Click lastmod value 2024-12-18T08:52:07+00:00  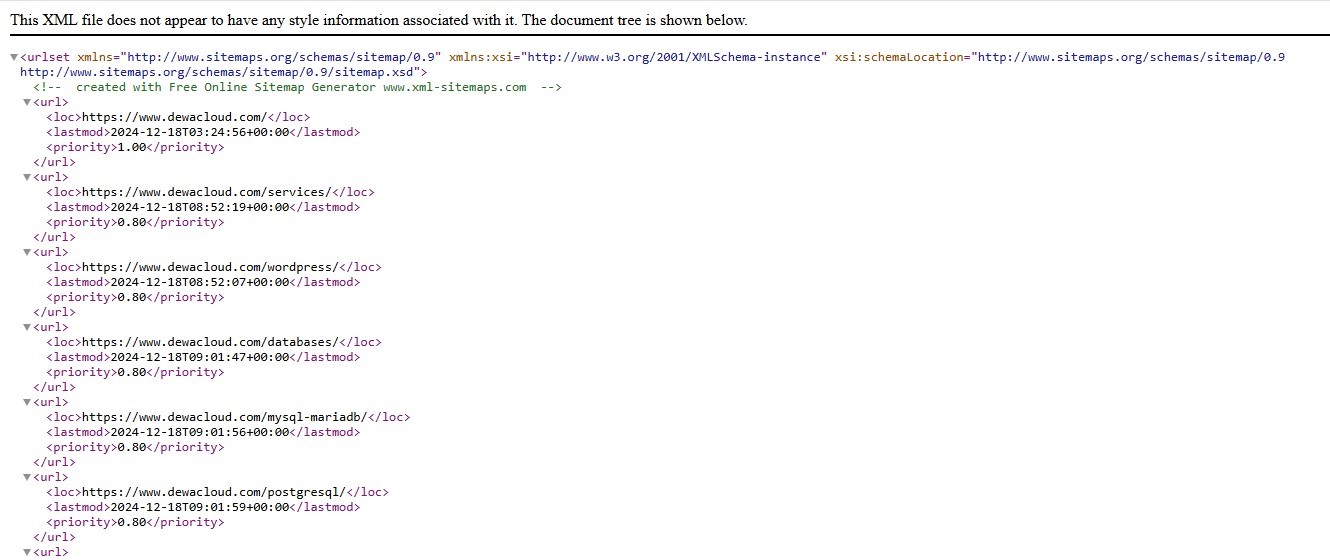(x=199, y=282)
